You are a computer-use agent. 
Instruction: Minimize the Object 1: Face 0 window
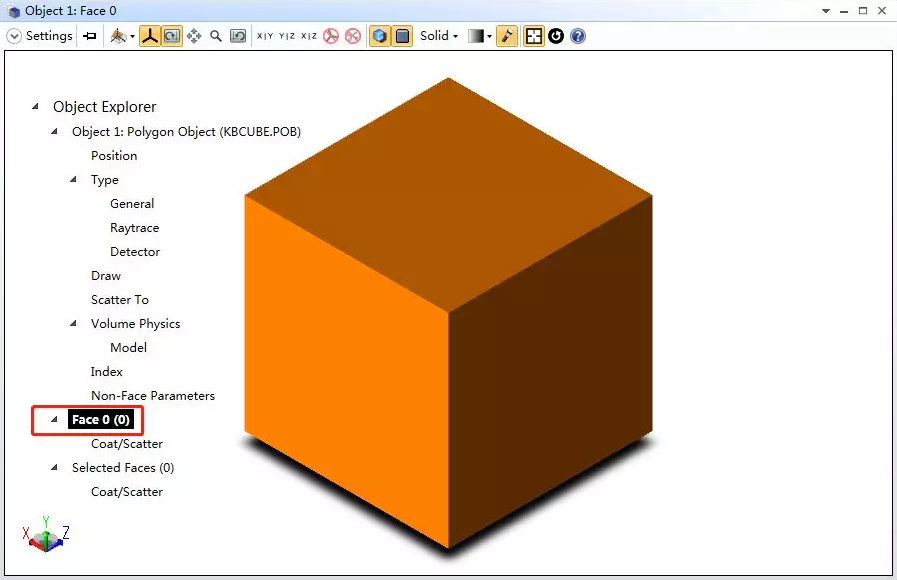[844, 11]
